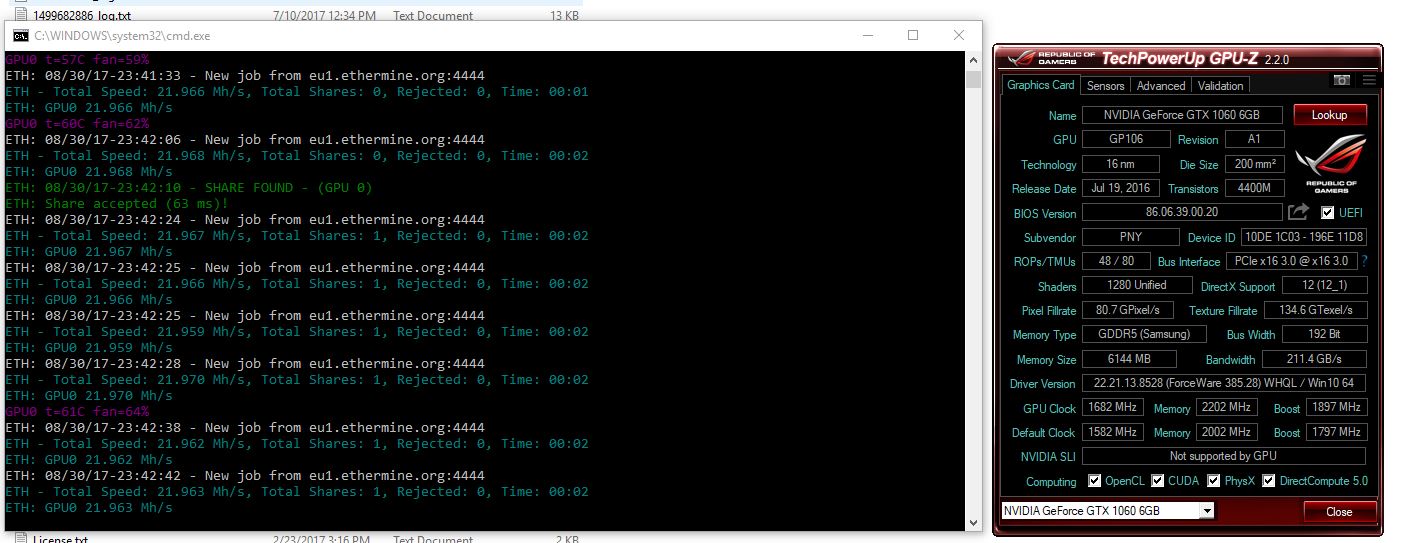
Task: Click the 'Share accepted (63 ms)!' line
Action: click(118, 204)
